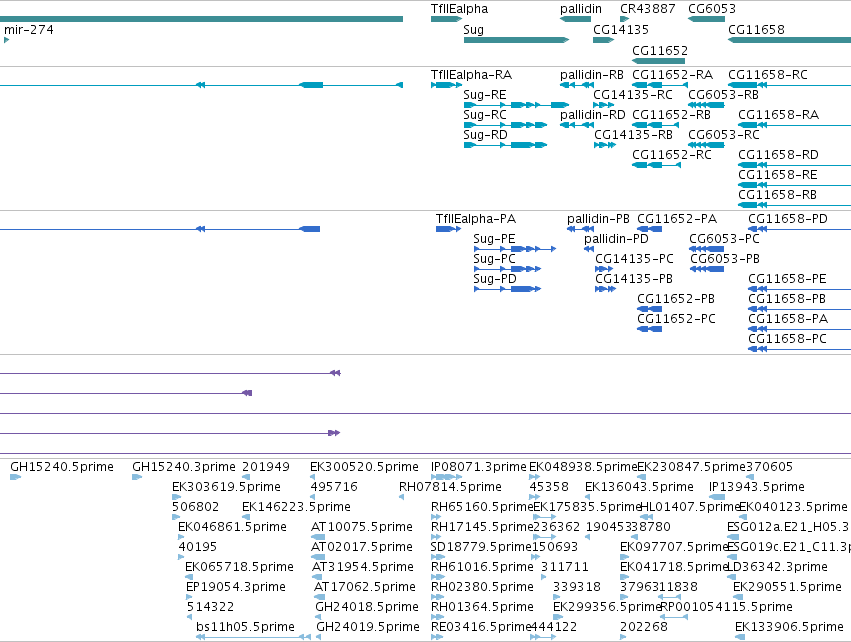Select EK136043.5prime EST label

pos(639,487)
